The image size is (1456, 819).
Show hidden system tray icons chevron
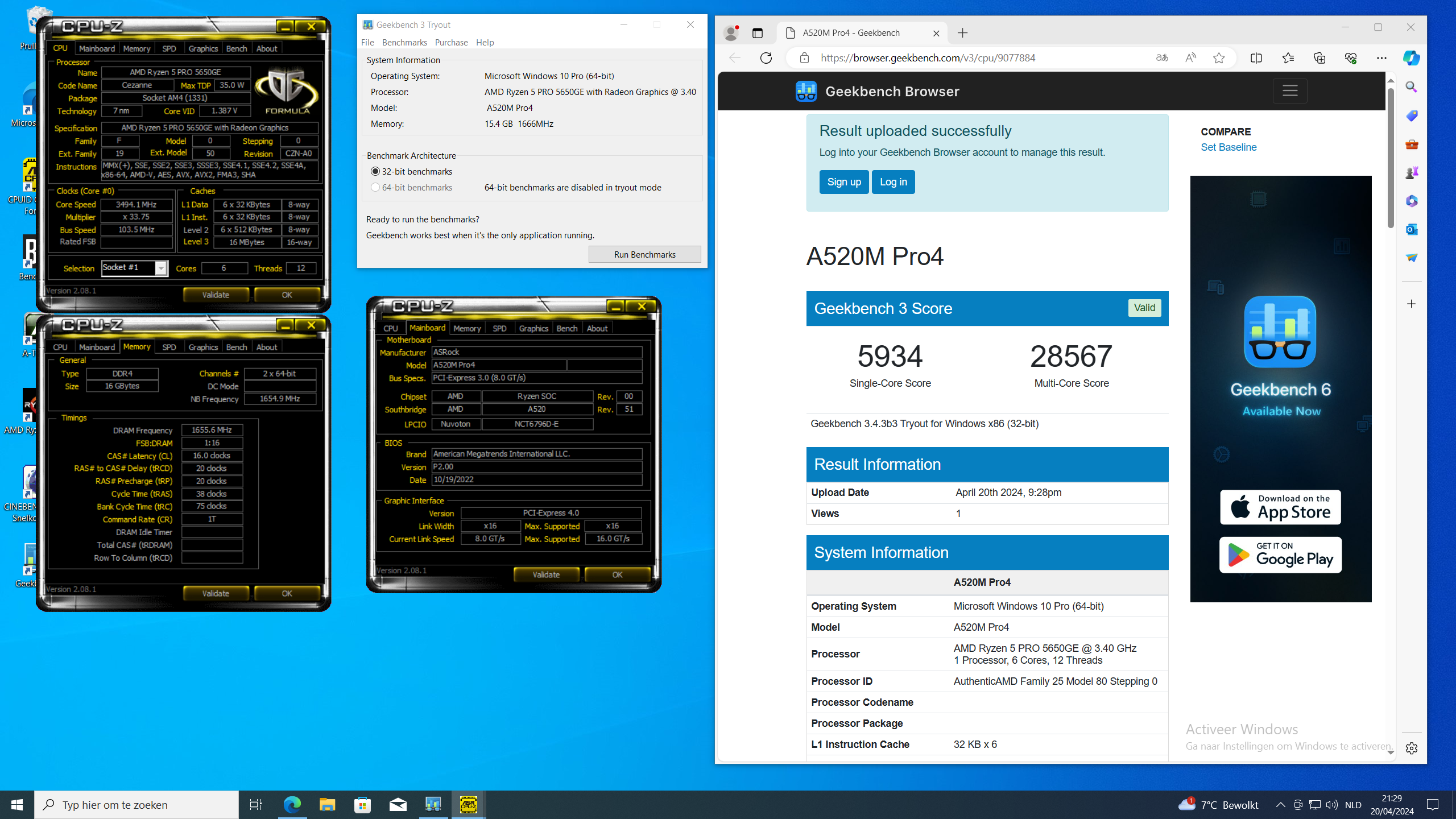[x=1280, y=805]
